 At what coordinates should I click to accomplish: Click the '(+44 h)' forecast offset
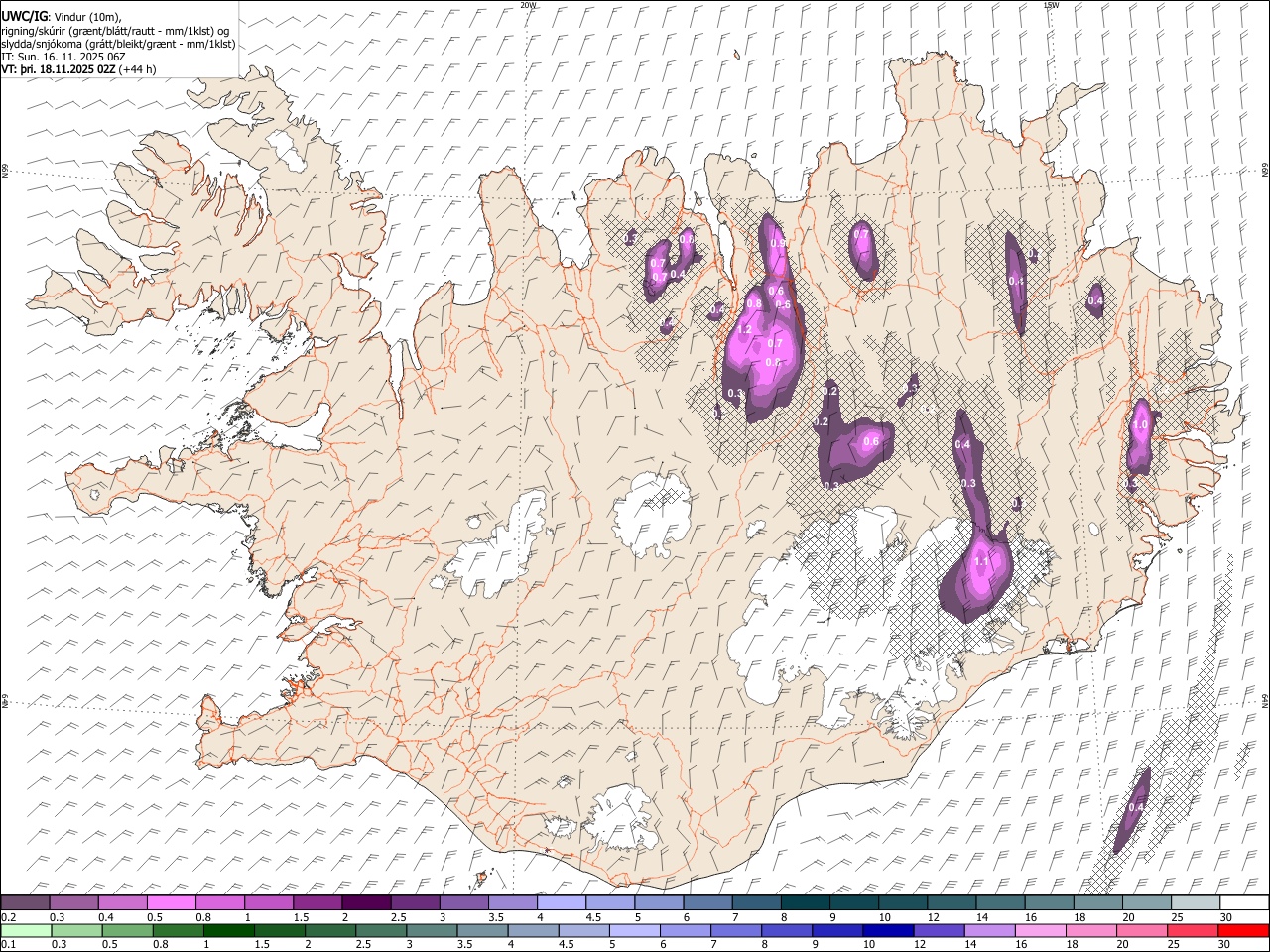(137, 69)
